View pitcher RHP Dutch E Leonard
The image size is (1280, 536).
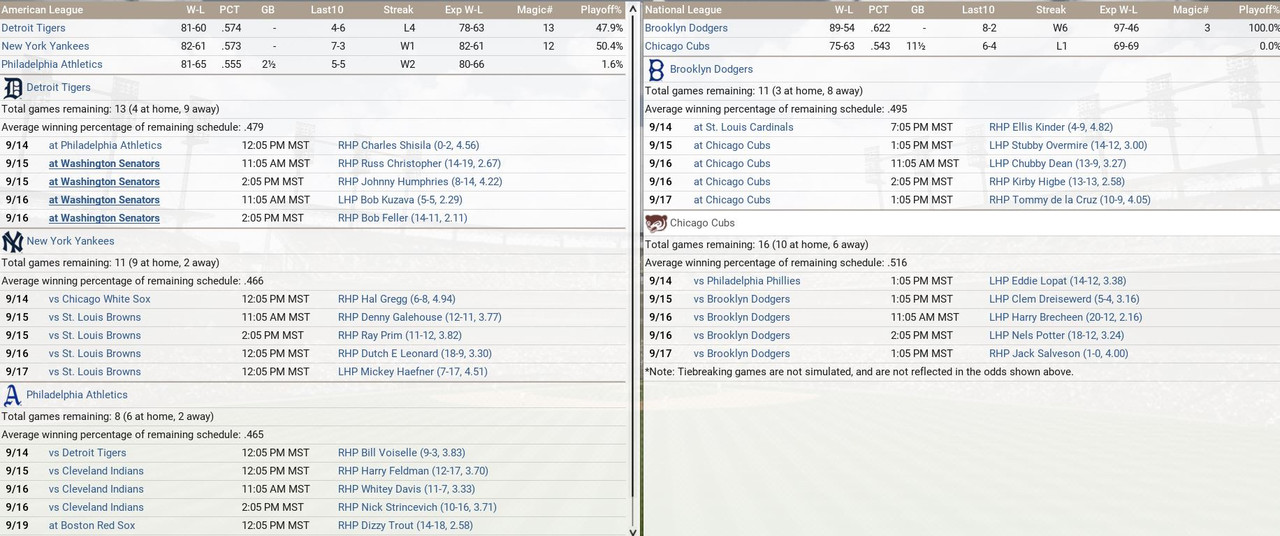click(415, 354)
